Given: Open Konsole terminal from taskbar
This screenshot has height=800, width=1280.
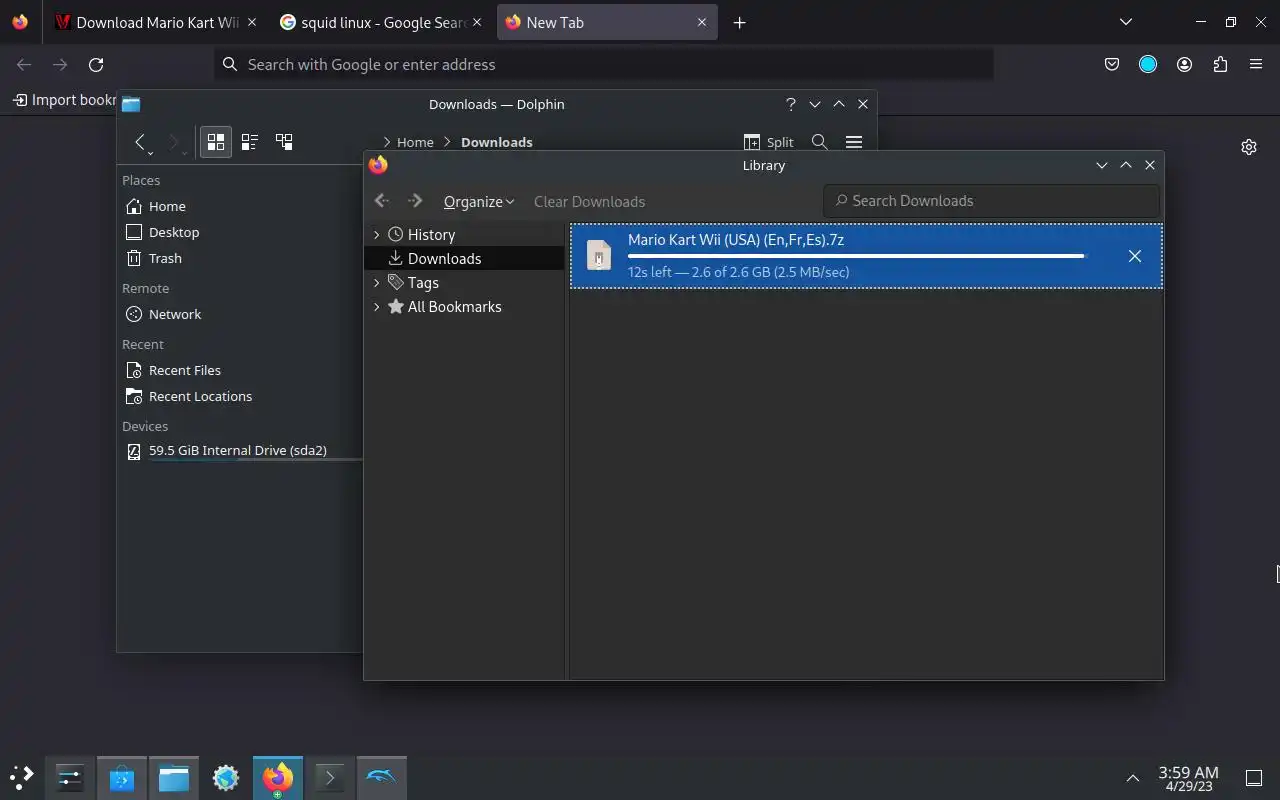Looking at the screenshot, I should 330,777.
